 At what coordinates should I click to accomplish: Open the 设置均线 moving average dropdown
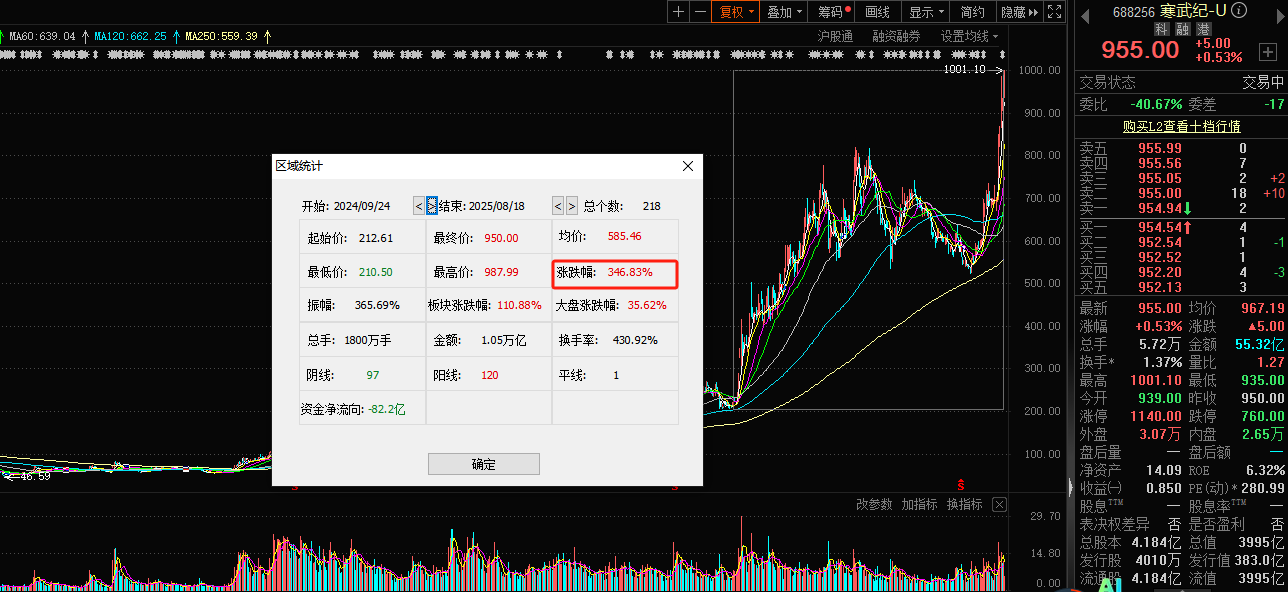(969, 36)
